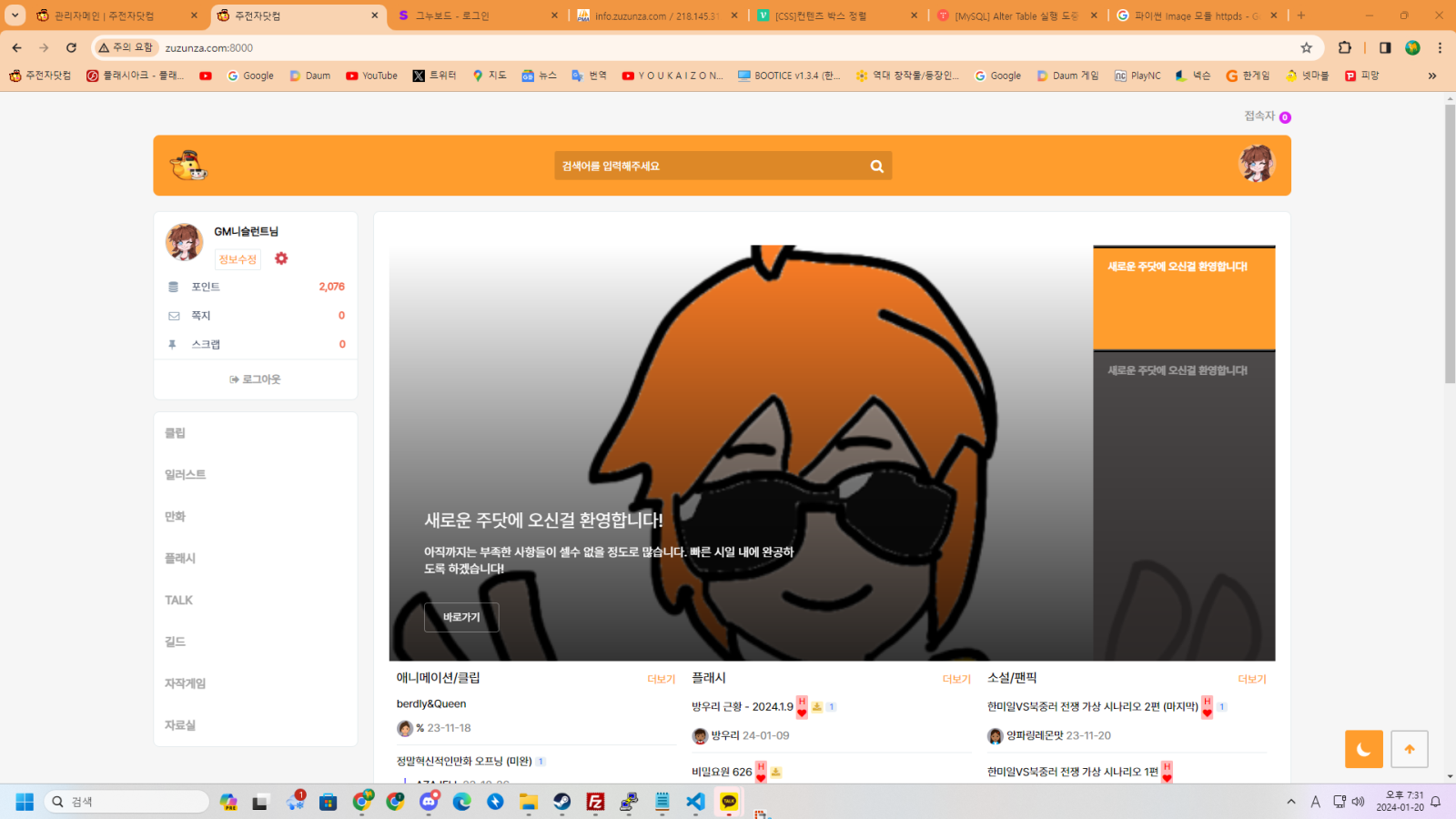Expand hidden bookmarks with double chevron
This screenshot has height=819, width=1456.
click(1431, 76)
